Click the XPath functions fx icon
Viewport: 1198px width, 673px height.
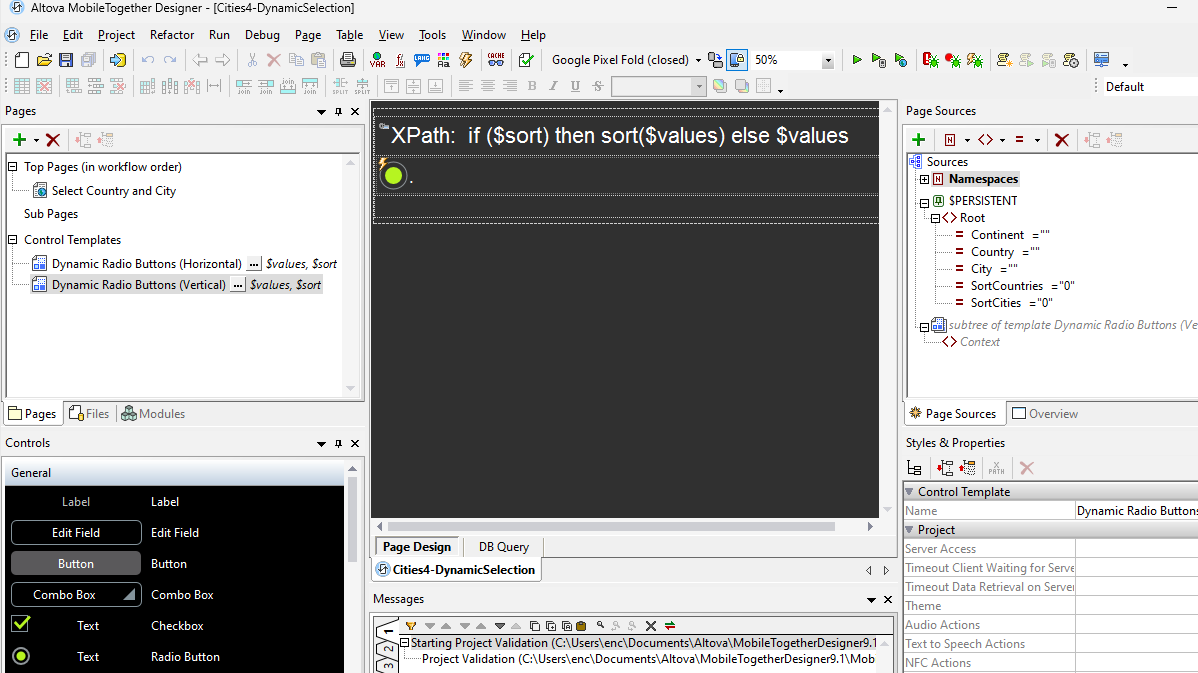click(400, 60)
